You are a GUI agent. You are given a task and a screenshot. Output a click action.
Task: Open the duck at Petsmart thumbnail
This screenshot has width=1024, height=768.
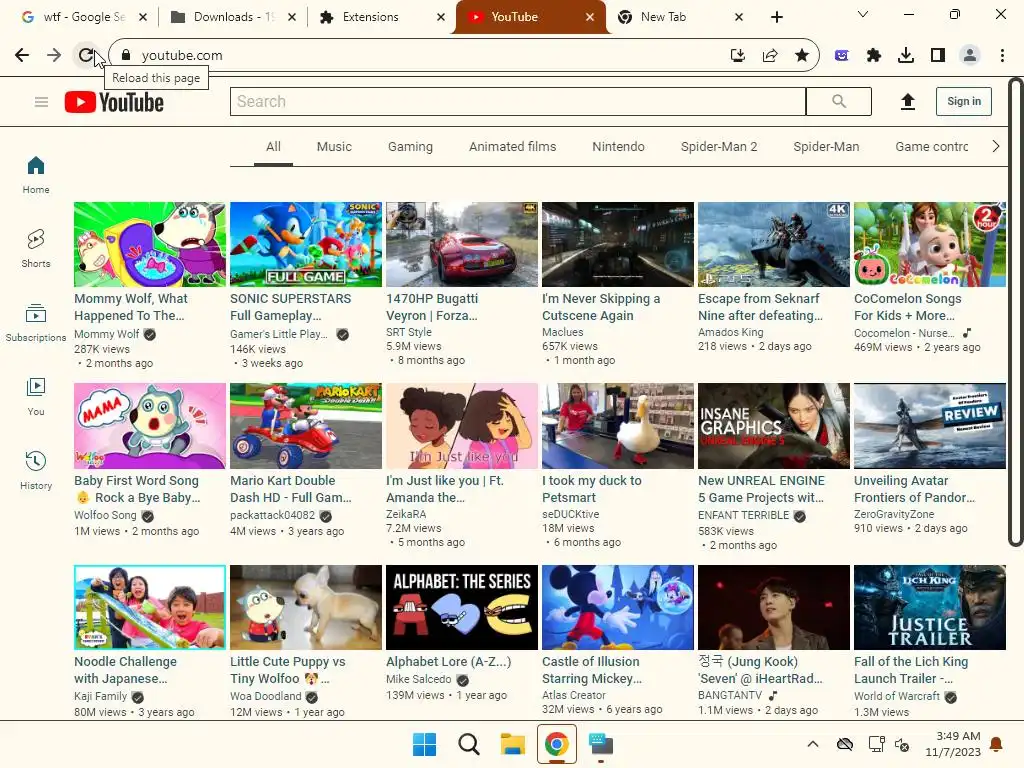tap(618, 426)
